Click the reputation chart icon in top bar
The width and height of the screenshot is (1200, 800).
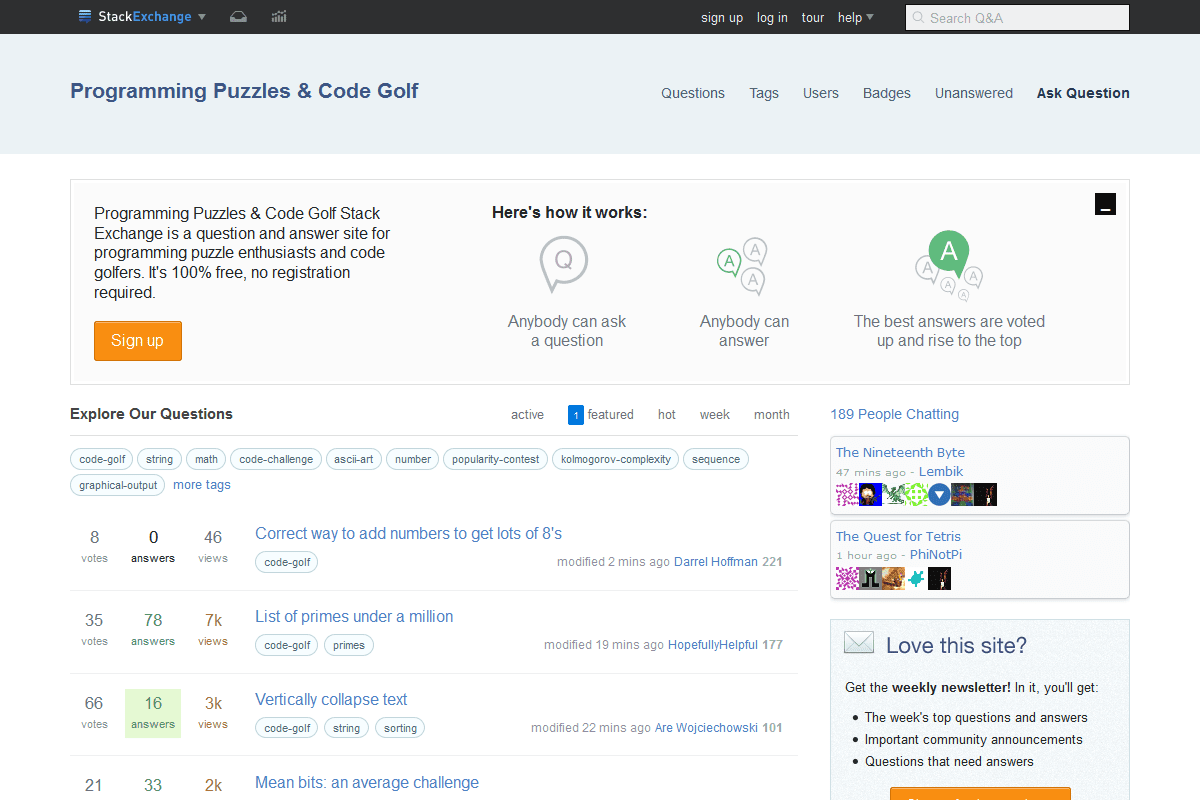click(279, 17)
